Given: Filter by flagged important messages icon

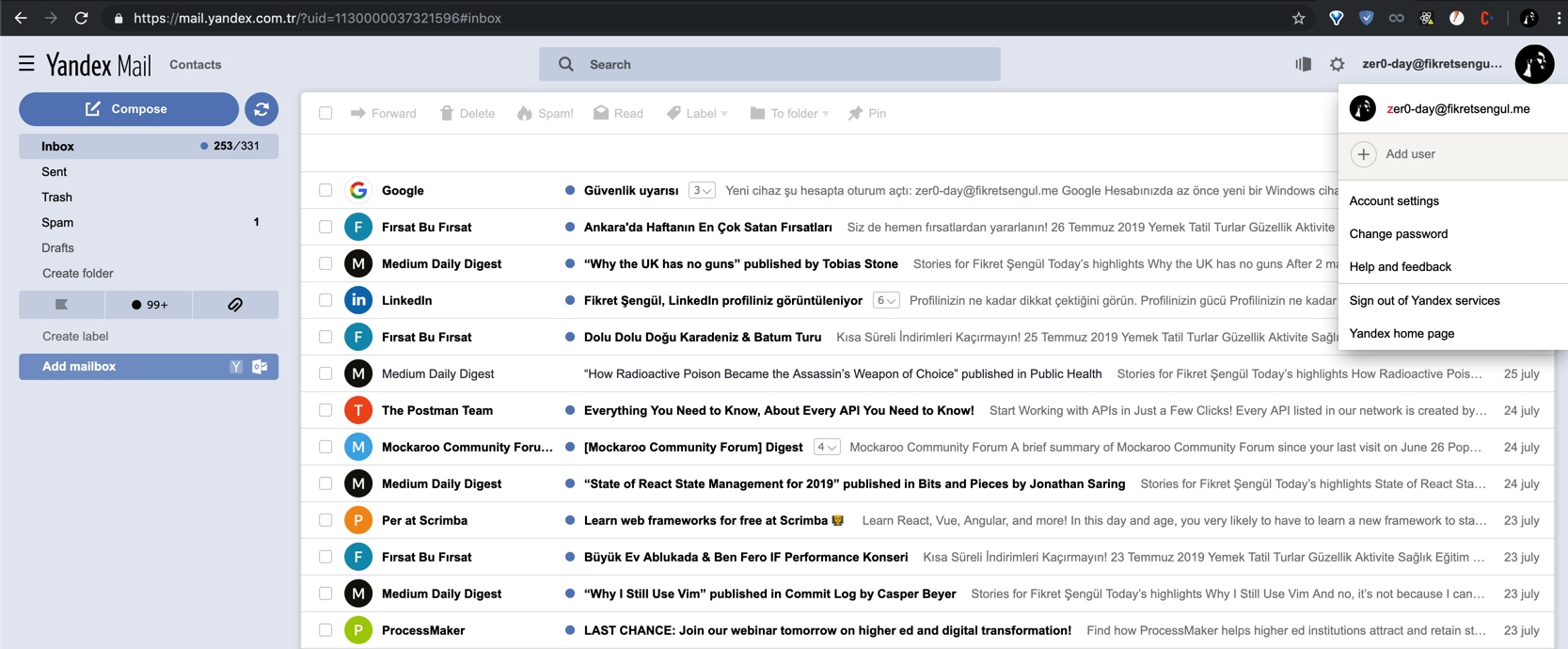Looking at the screenshot, I should 61,305.
